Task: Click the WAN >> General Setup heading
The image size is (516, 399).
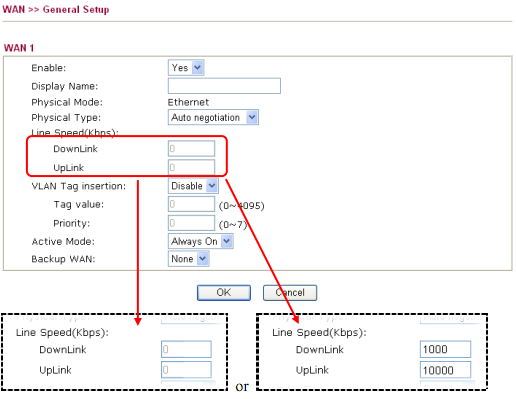Action: [56, 9]
